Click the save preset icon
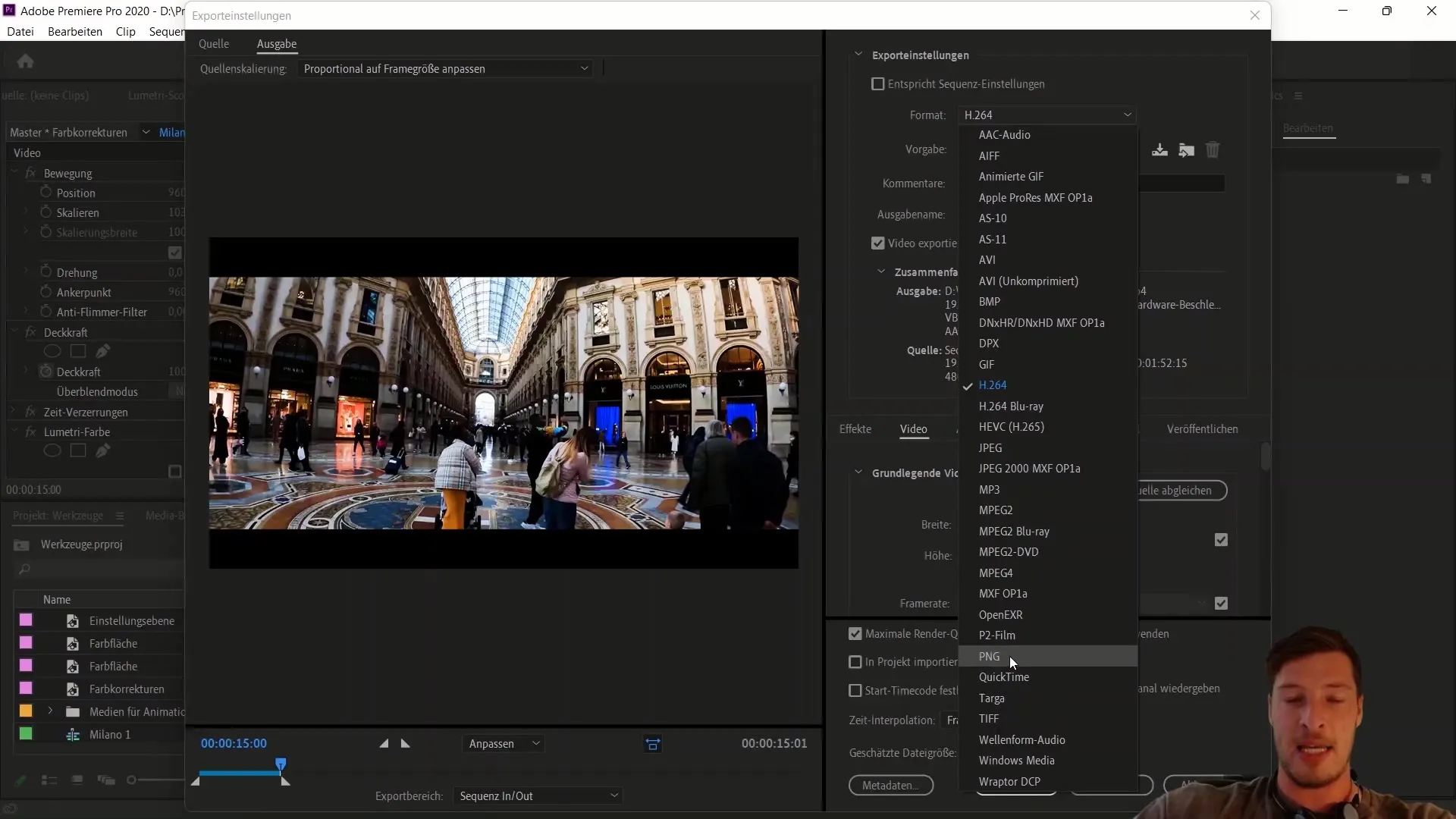Screen dimensions: 1456x819 (1159, 150)
